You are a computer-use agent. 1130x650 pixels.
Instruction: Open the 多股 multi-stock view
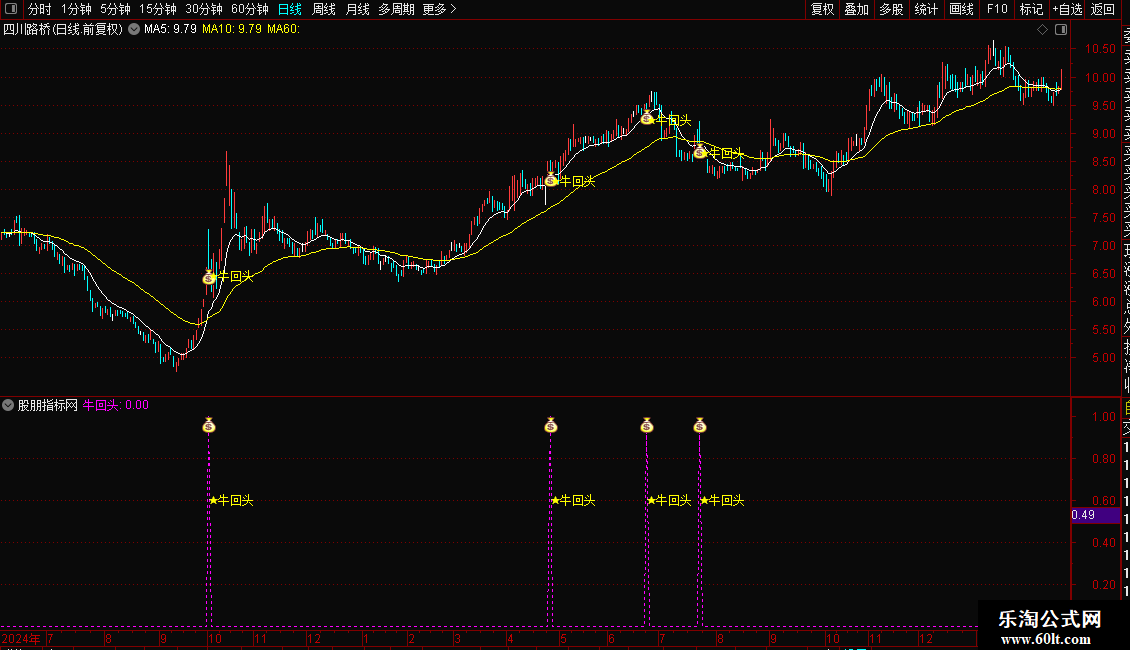[891, 9]
